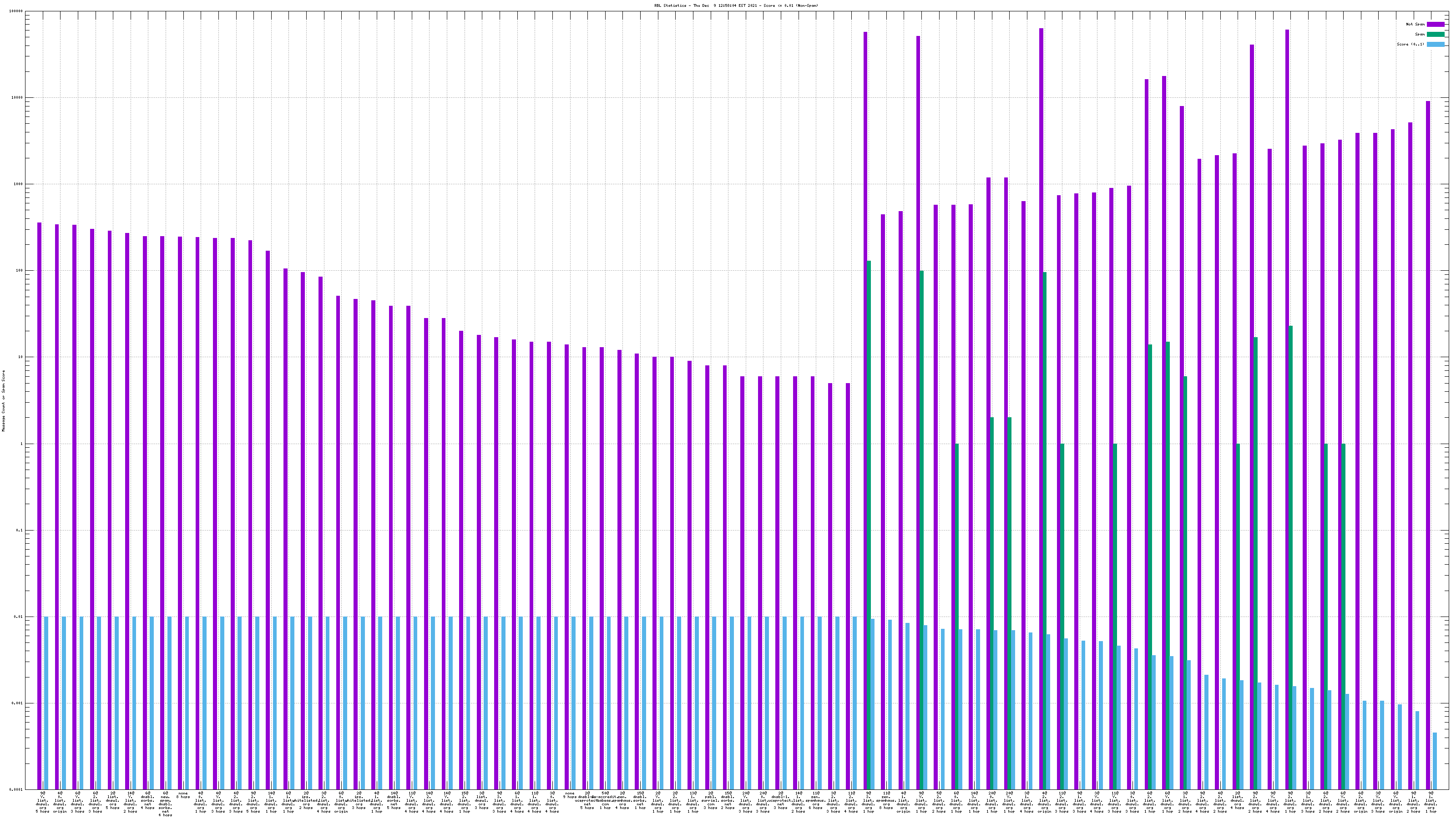The width and height of the screenshot is (1456, 819).
Task: Click the "none 8 hops" x-axis label
Action: 183,795
